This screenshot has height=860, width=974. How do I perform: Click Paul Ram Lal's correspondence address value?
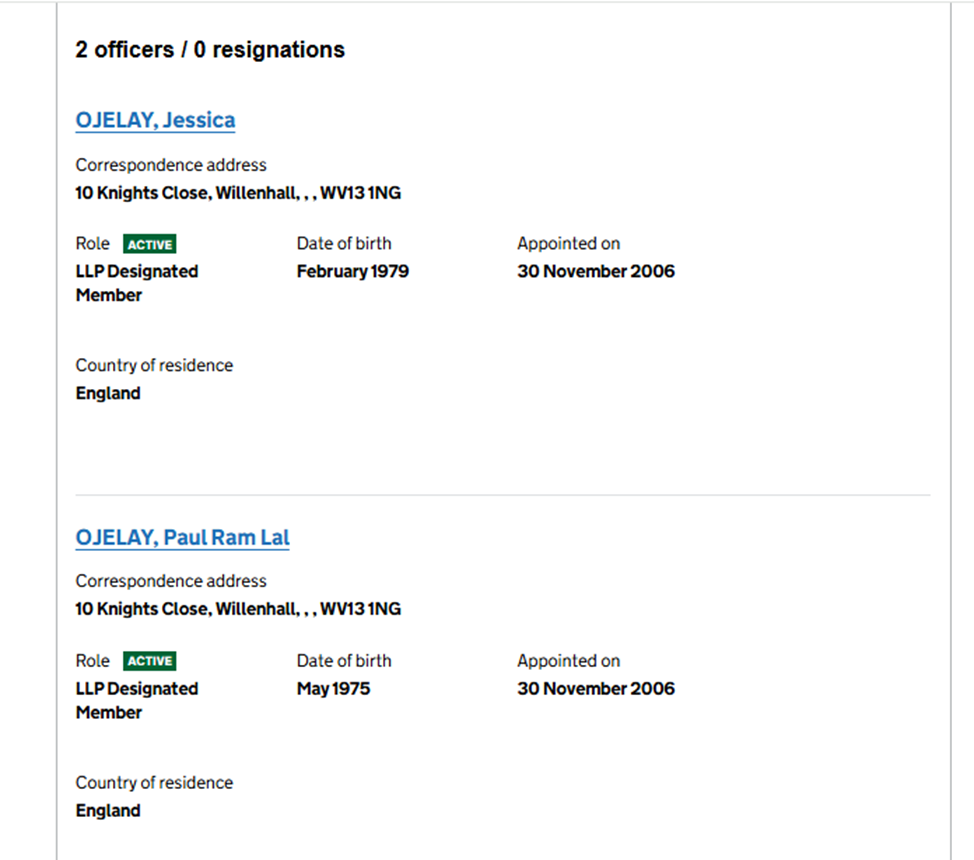pyautogui.click(x=238, y=609)
